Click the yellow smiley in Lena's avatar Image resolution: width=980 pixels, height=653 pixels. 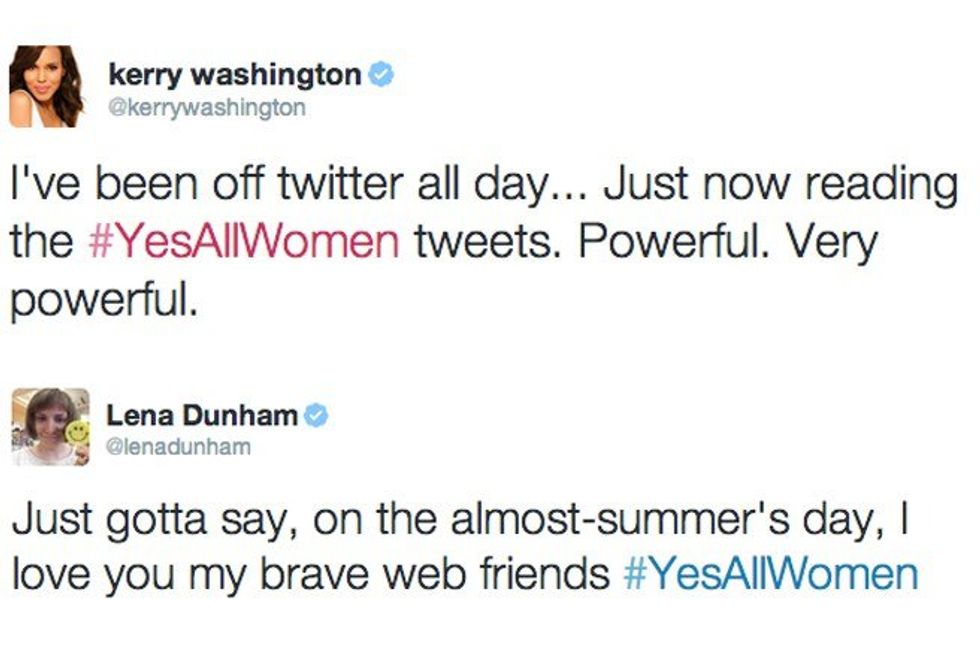(76, 432)
